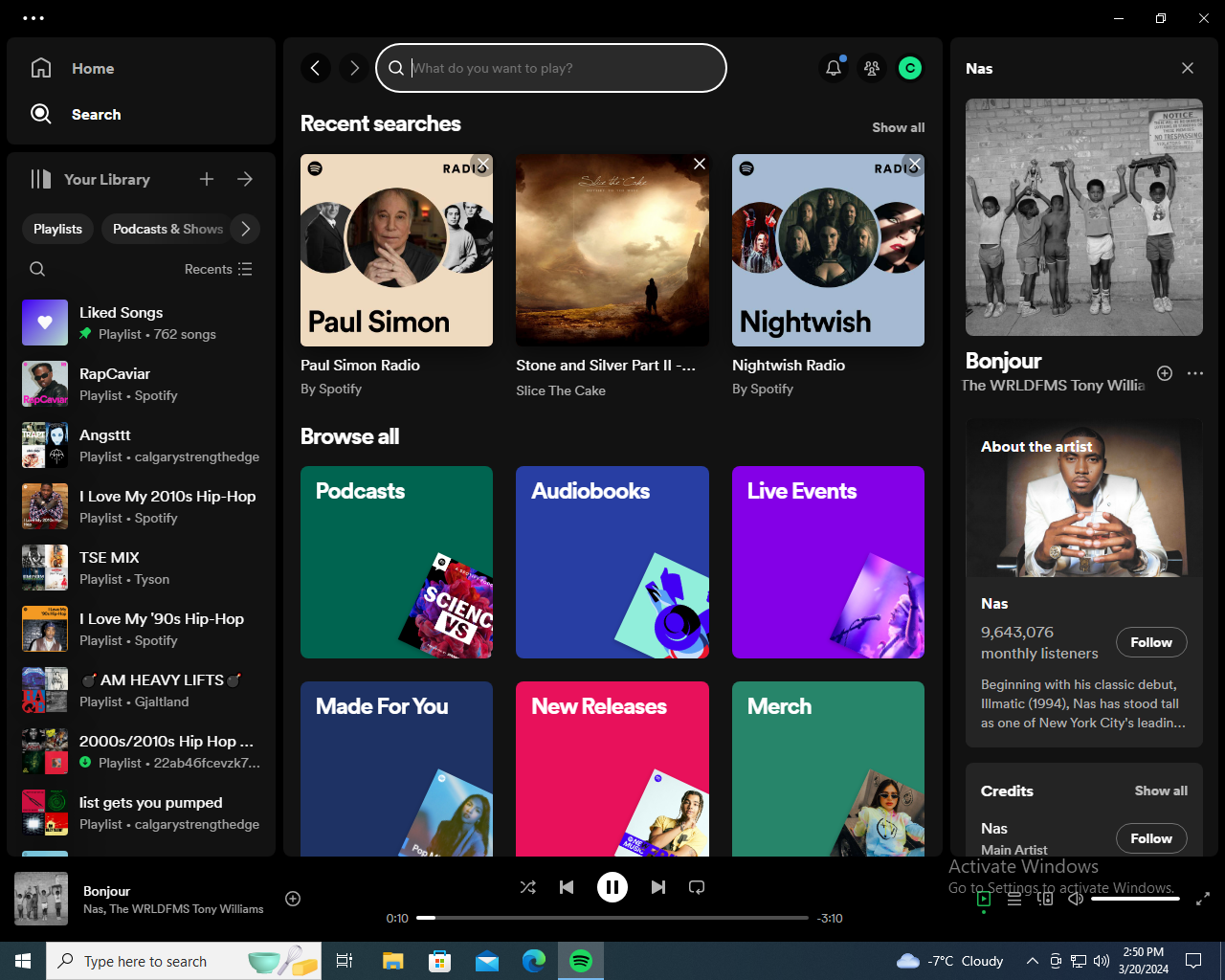
Task: Open the Friend Activity icon
Action: 872,68
